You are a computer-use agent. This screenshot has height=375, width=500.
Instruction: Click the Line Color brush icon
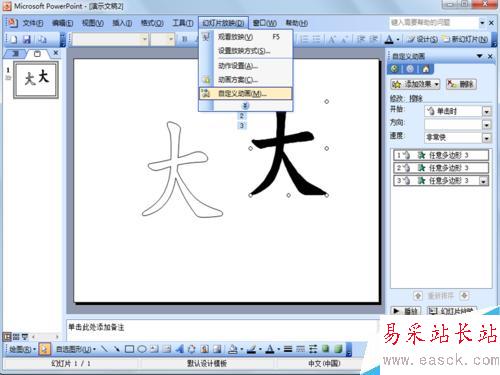click(x=251, y=349)
